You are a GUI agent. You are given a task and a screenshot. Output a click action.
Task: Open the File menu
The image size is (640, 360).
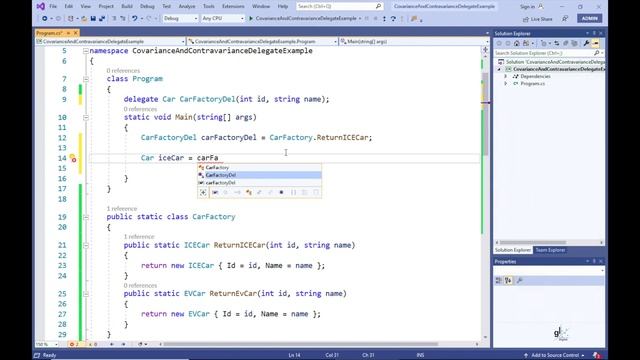53,6
